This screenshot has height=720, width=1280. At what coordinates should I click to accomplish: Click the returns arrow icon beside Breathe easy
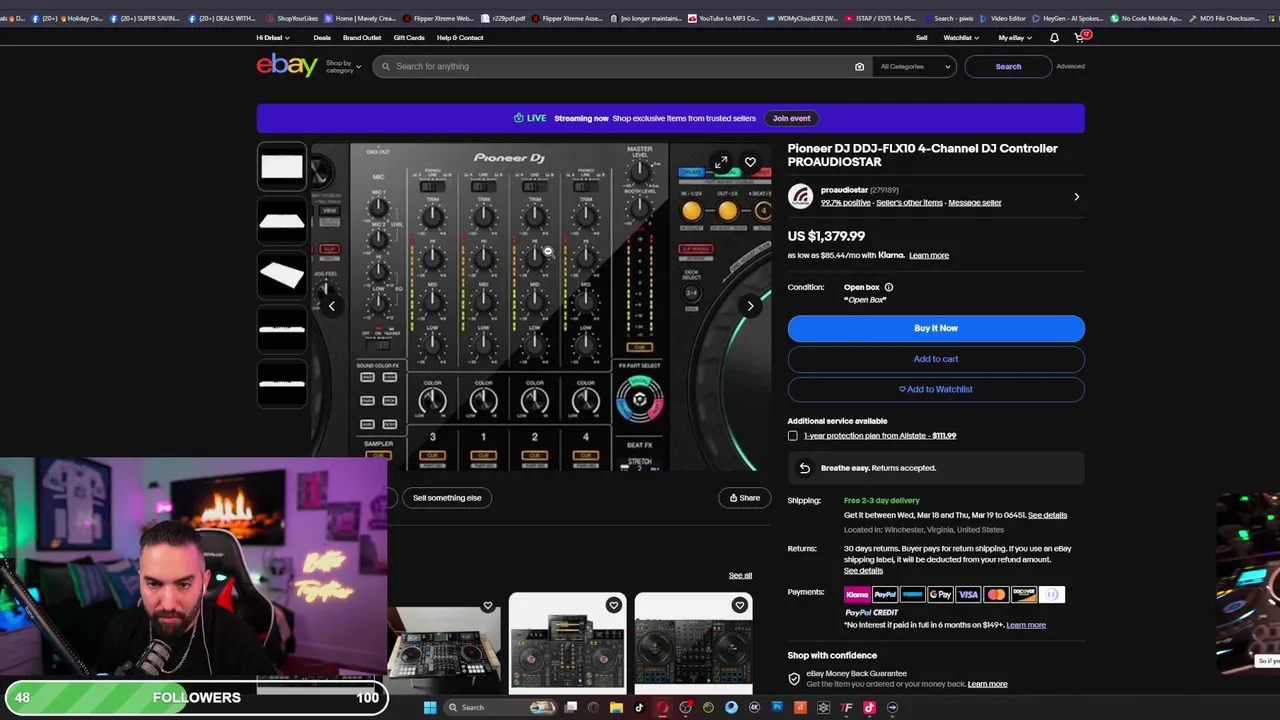804,468
